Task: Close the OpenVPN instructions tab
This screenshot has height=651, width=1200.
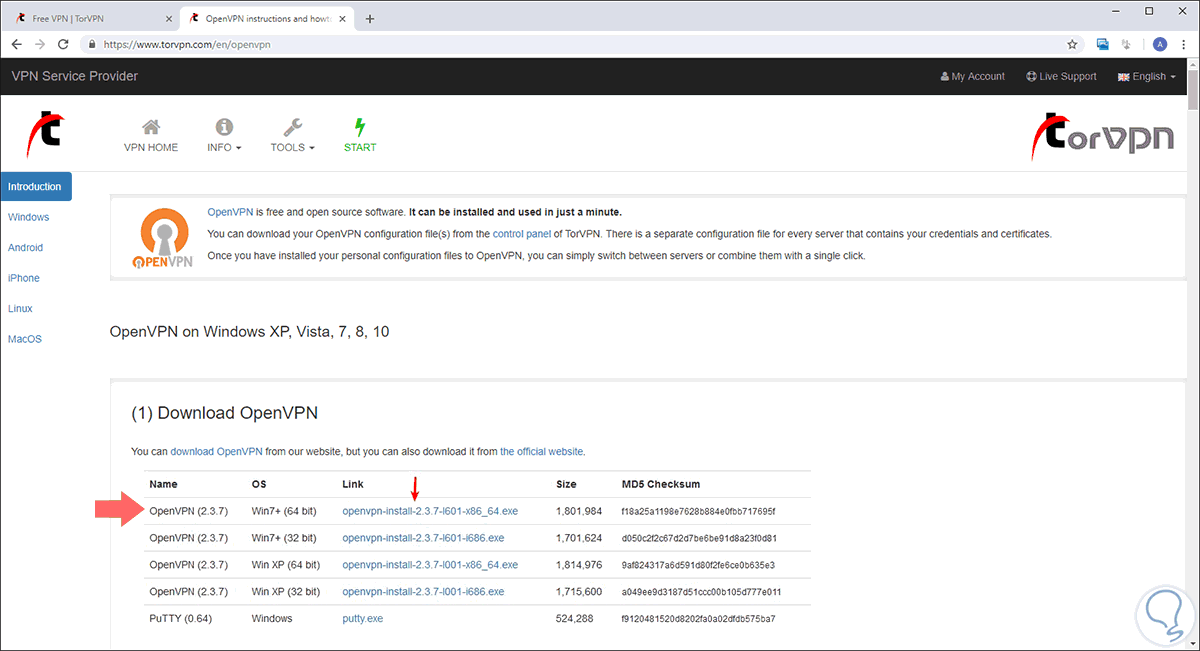Action: [x=345, y=19]
